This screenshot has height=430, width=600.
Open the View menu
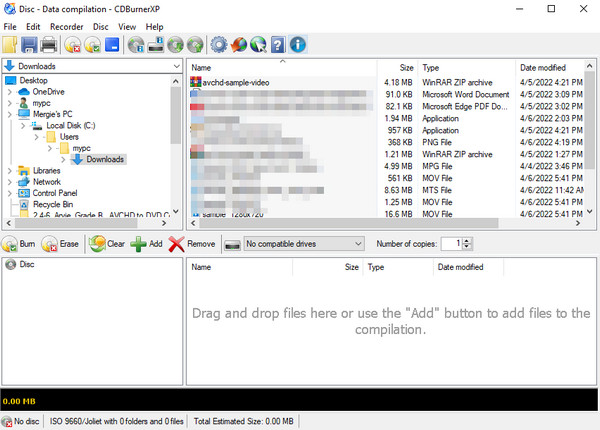point(127,27)
